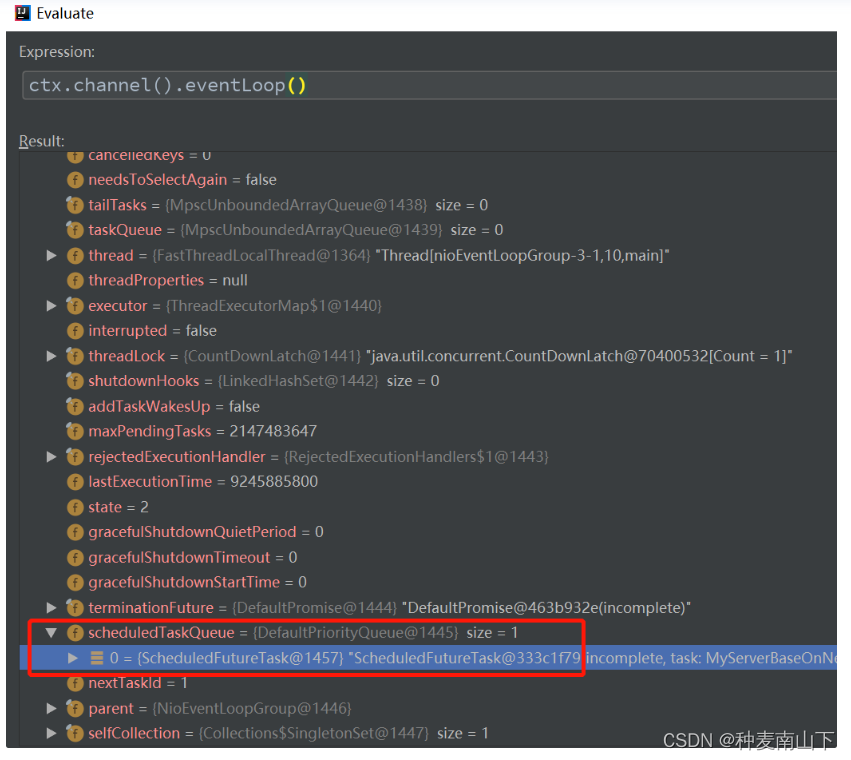The image size is (851, 760).
Task: Click the DefaultPromise@463b932e(incomplete) value
Action: coord(546,607)
